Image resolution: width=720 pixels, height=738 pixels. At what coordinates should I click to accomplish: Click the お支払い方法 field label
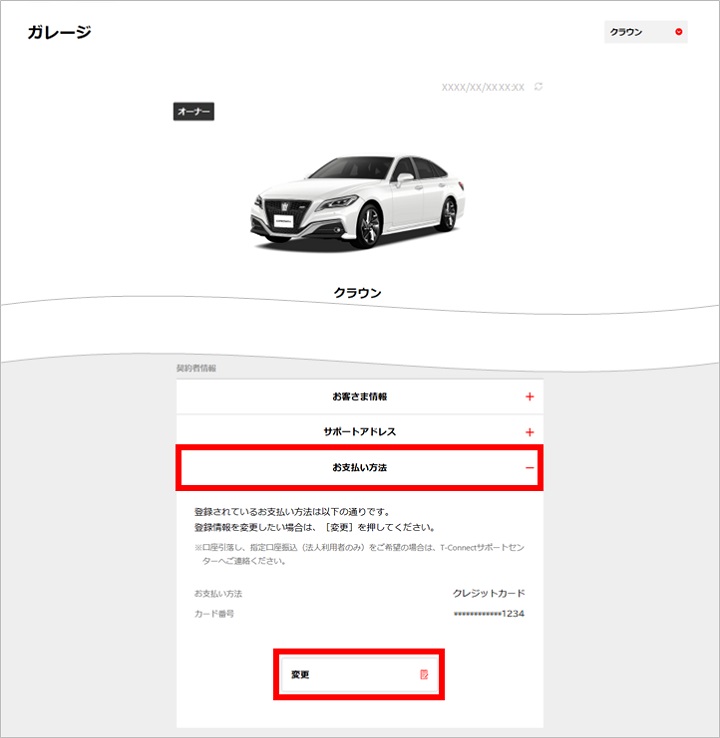[218, 594]
